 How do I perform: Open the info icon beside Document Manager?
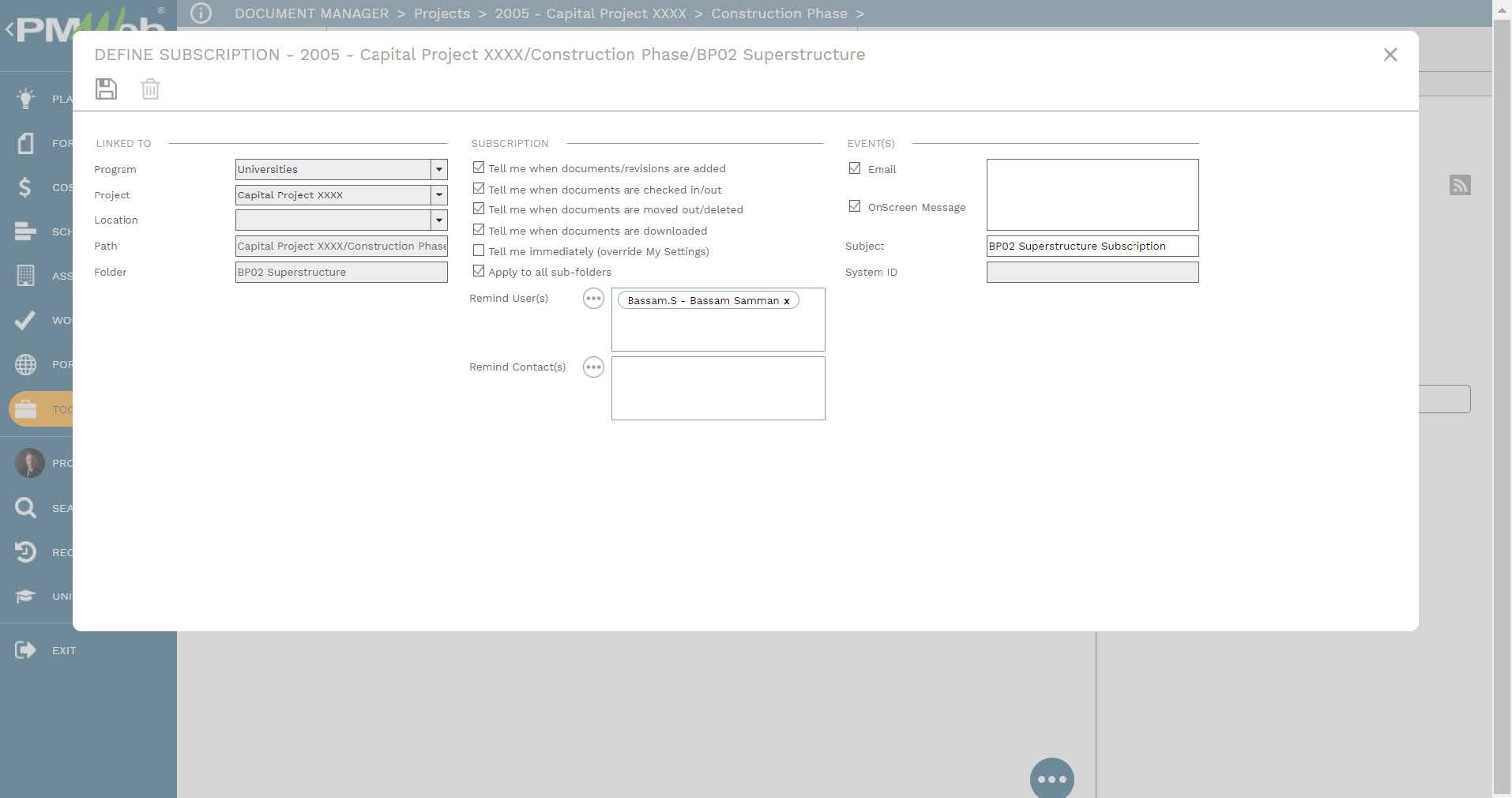click(x=201, y=13)
